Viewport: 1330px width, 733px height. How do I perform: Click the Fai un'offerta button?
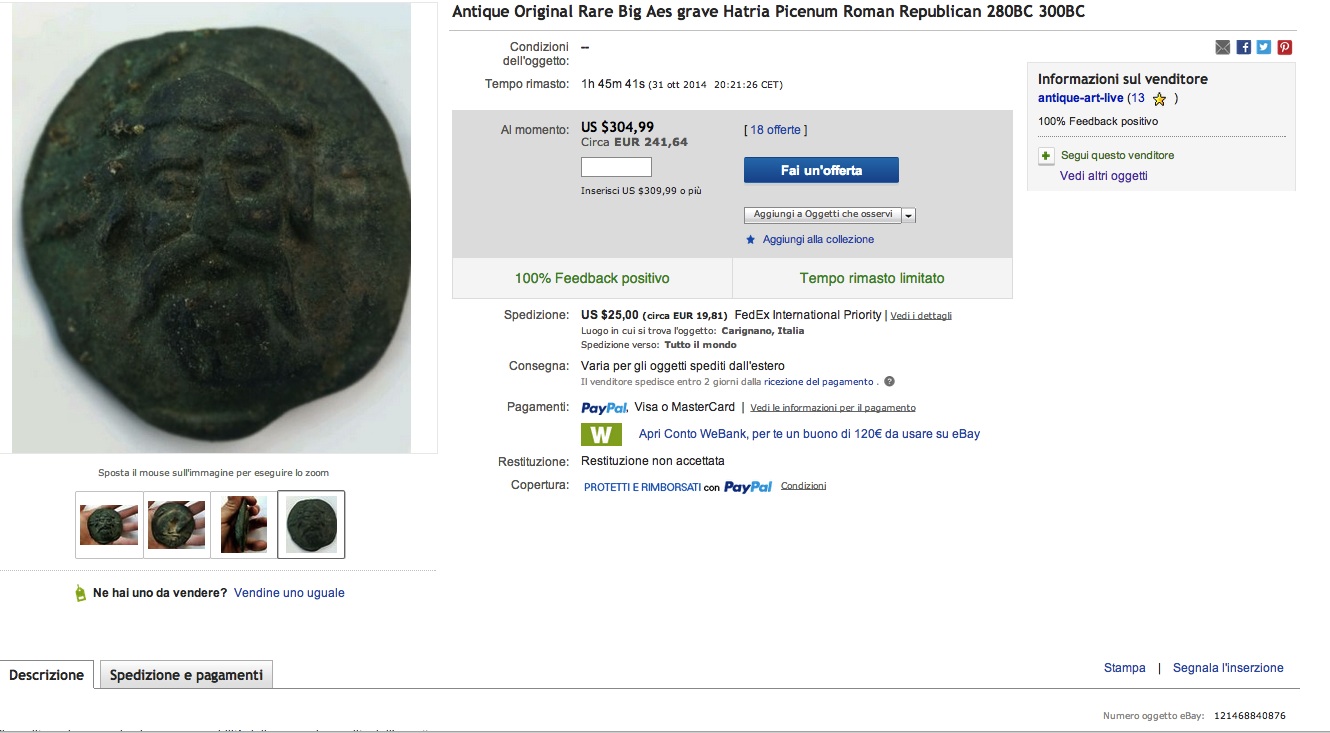[821, 170]
